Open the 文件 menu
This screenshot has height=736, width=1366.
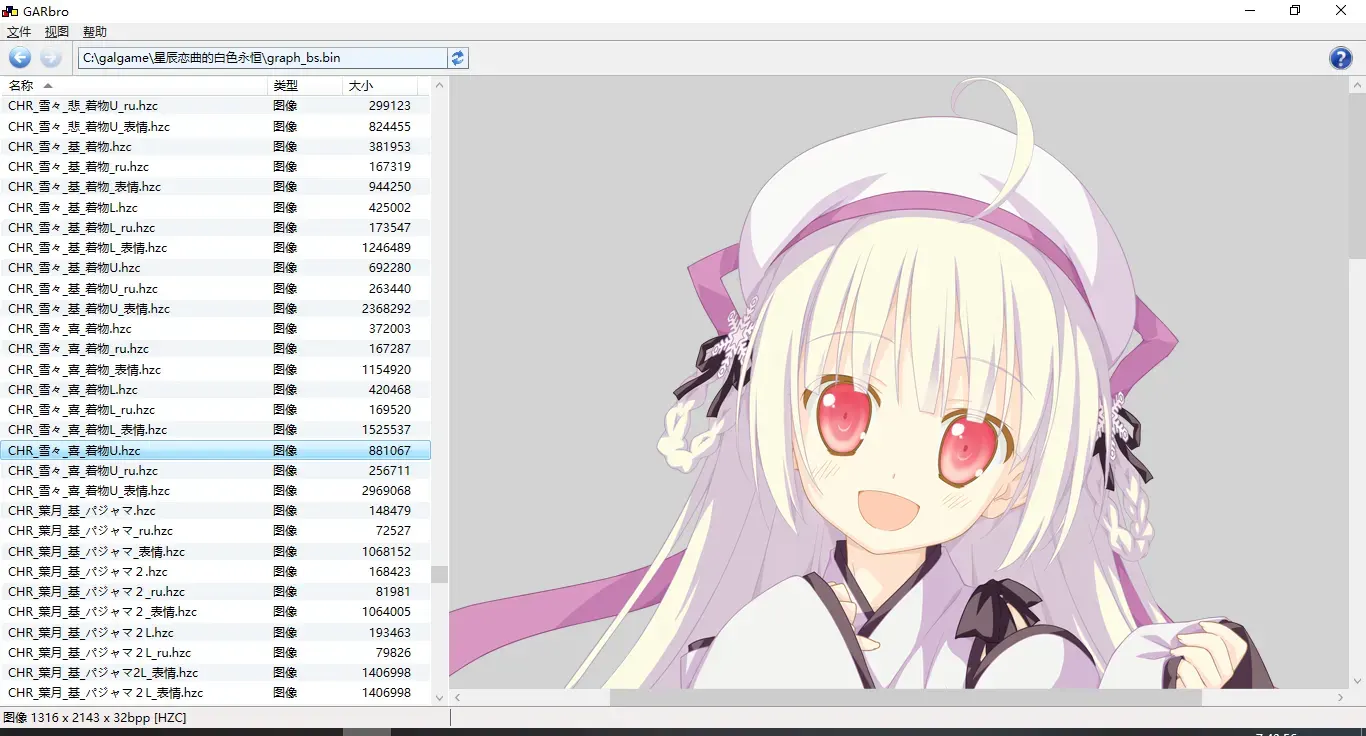[x=19, y=32]
